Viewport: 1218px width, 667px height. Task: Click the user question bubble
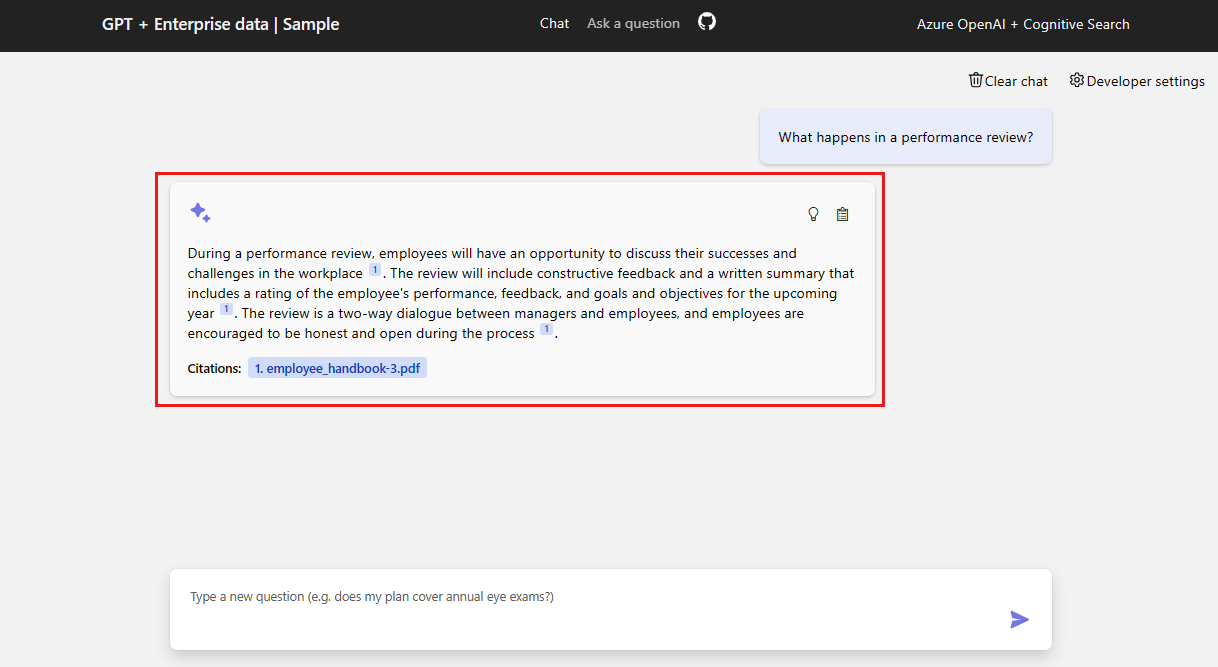906,137
